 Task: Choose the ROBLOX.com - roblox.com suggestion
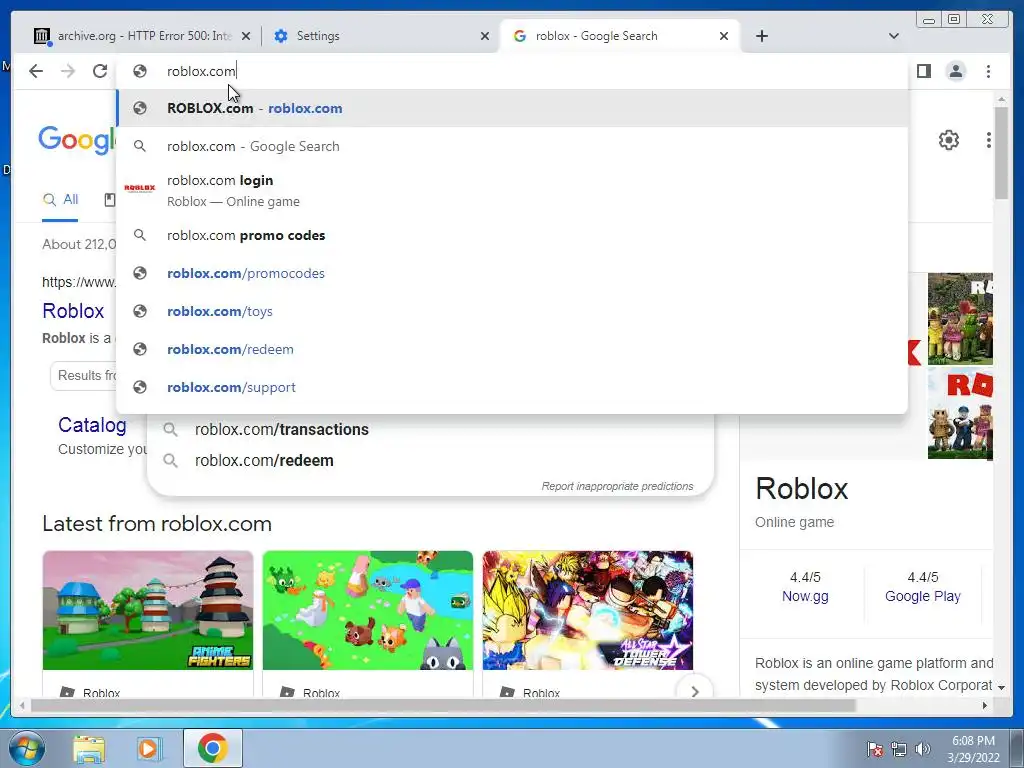pos(513,108)
